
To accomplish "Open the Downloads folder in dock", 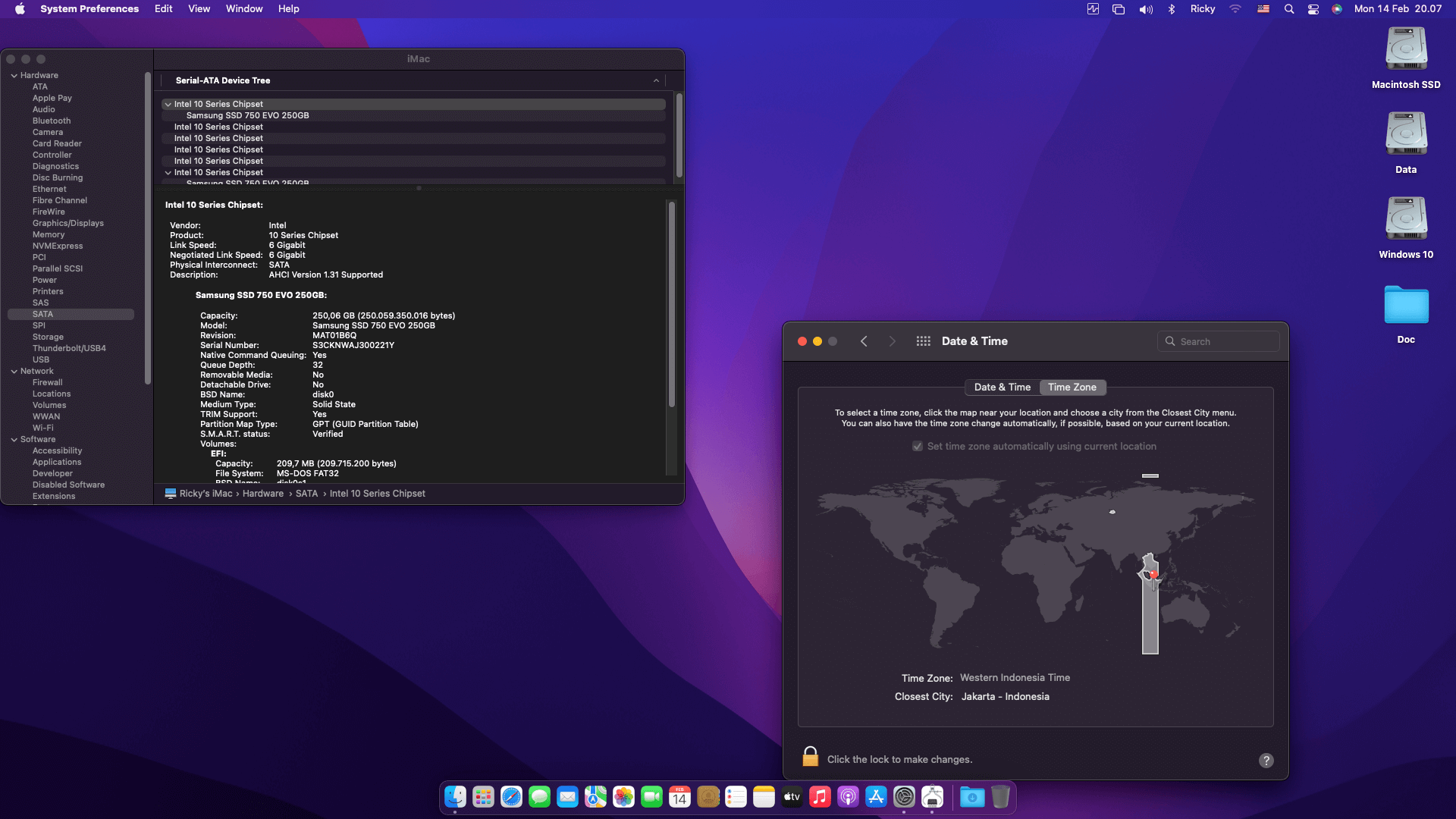I will click(x=972, y=797).
